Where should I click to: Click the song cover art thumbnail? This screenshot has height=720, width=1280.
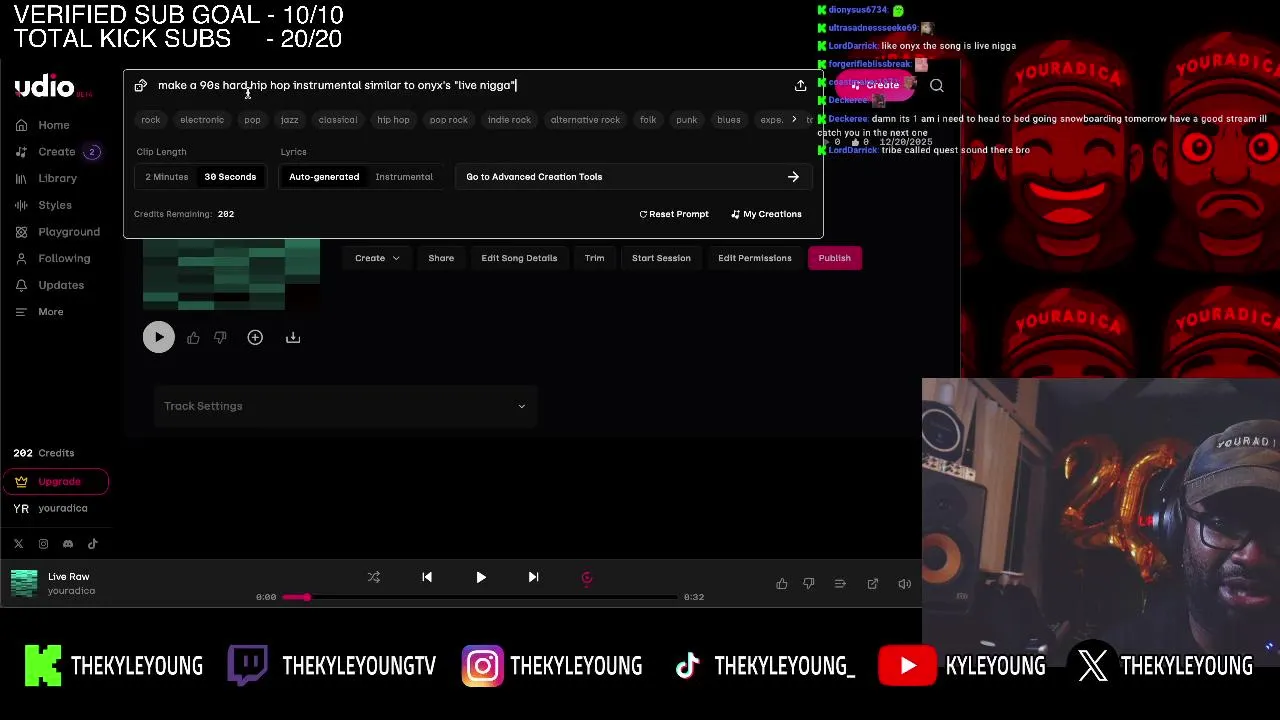(231, 275)
